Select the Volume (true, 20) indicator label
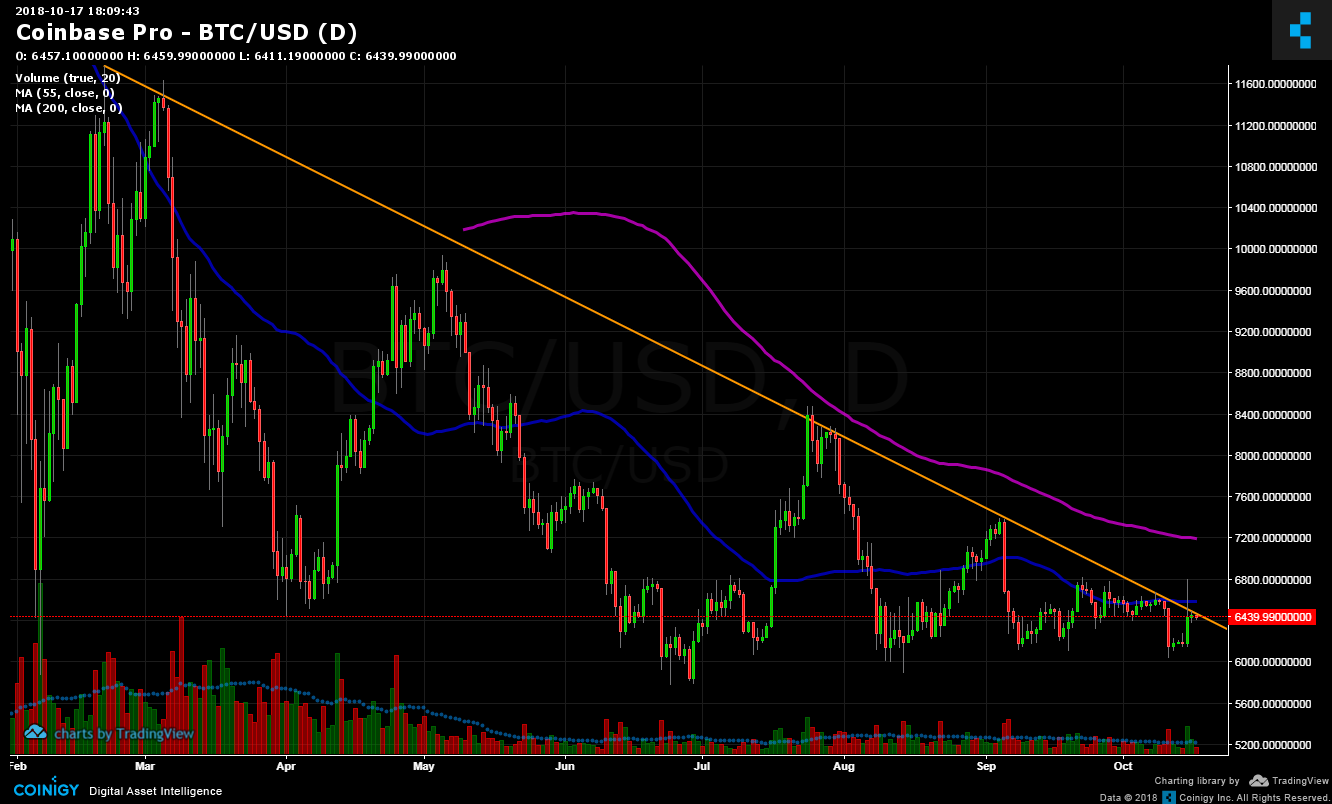Image resolution: width=1332 pixels, height=804 pixels. point(67,77)
